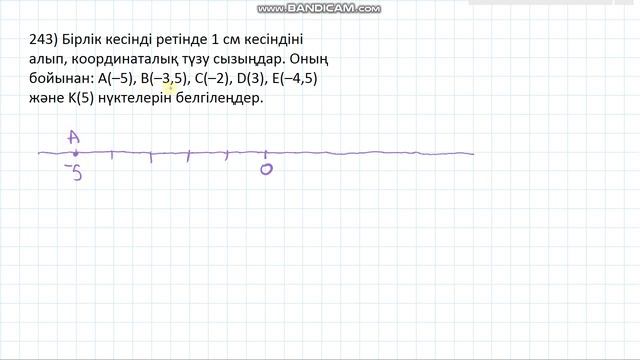The height and width of the screenshot is (360, 640).
Task: Click the coordinate K(5) in the last line
Action: (x=81, y=98)
